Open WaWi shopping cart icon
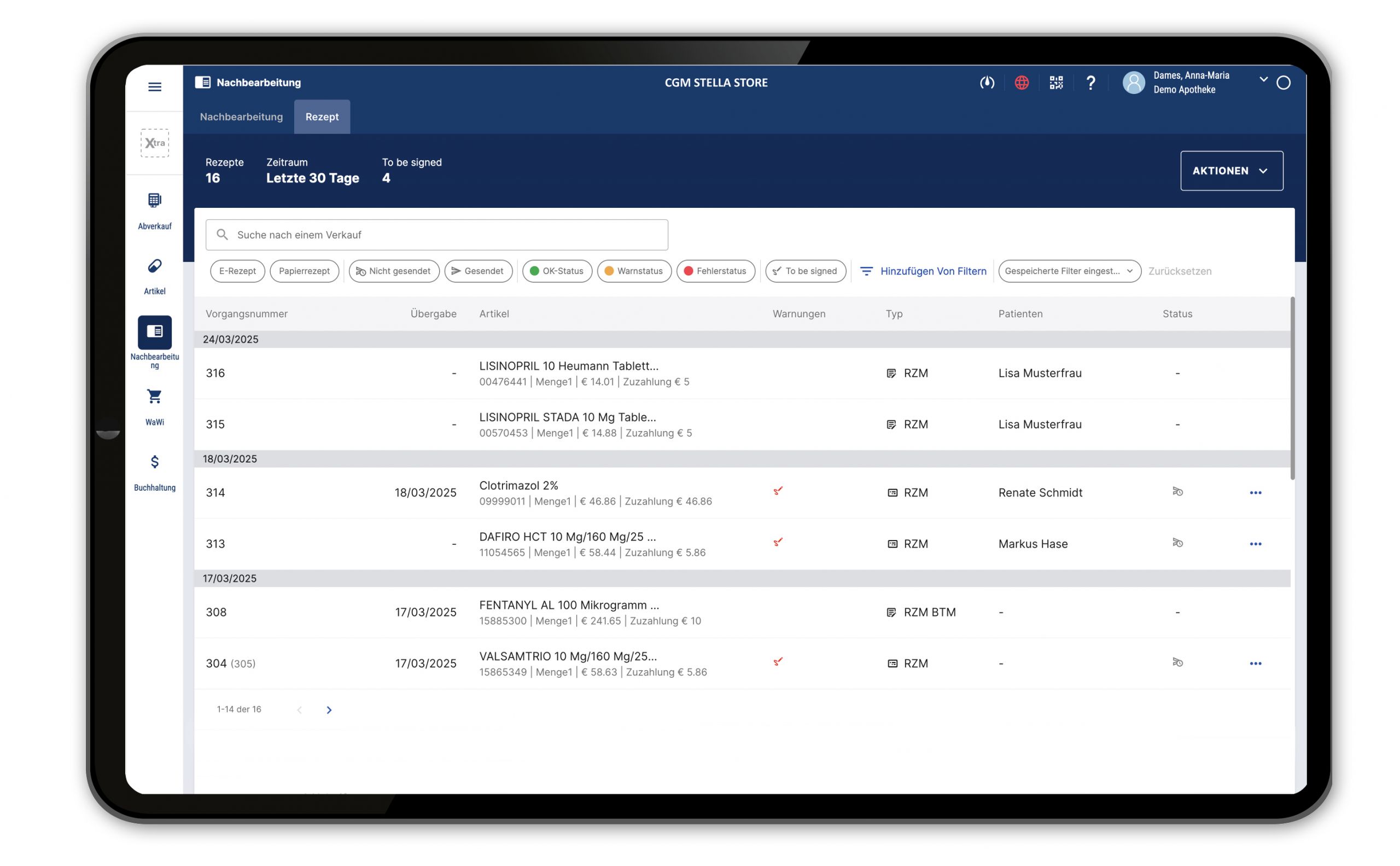 (x=155, y=396)
